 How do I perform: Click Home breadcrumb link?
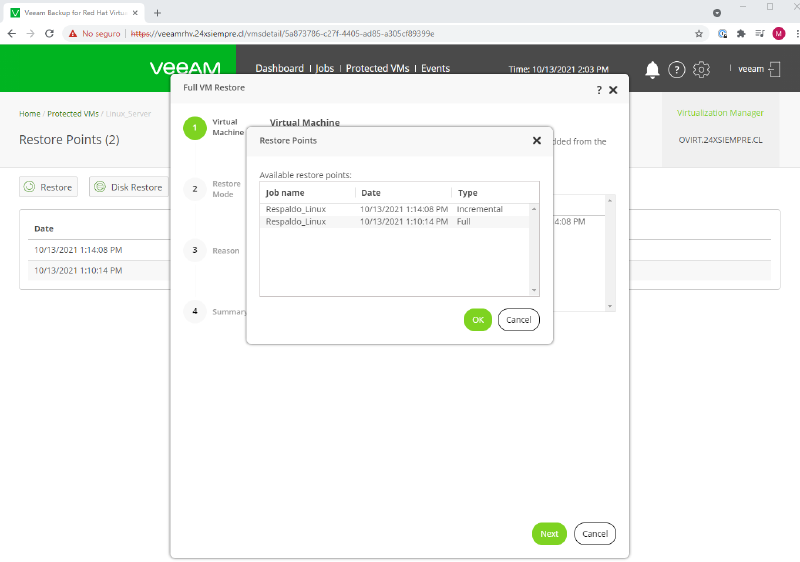[30, 114]
